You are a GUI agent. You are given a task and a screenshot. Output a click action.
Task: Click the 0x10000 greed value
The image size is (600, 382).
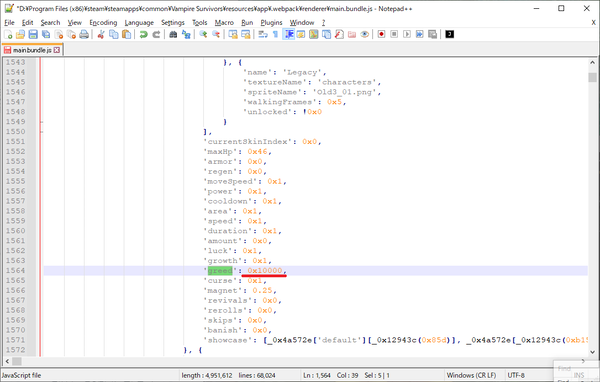point(264,271)
